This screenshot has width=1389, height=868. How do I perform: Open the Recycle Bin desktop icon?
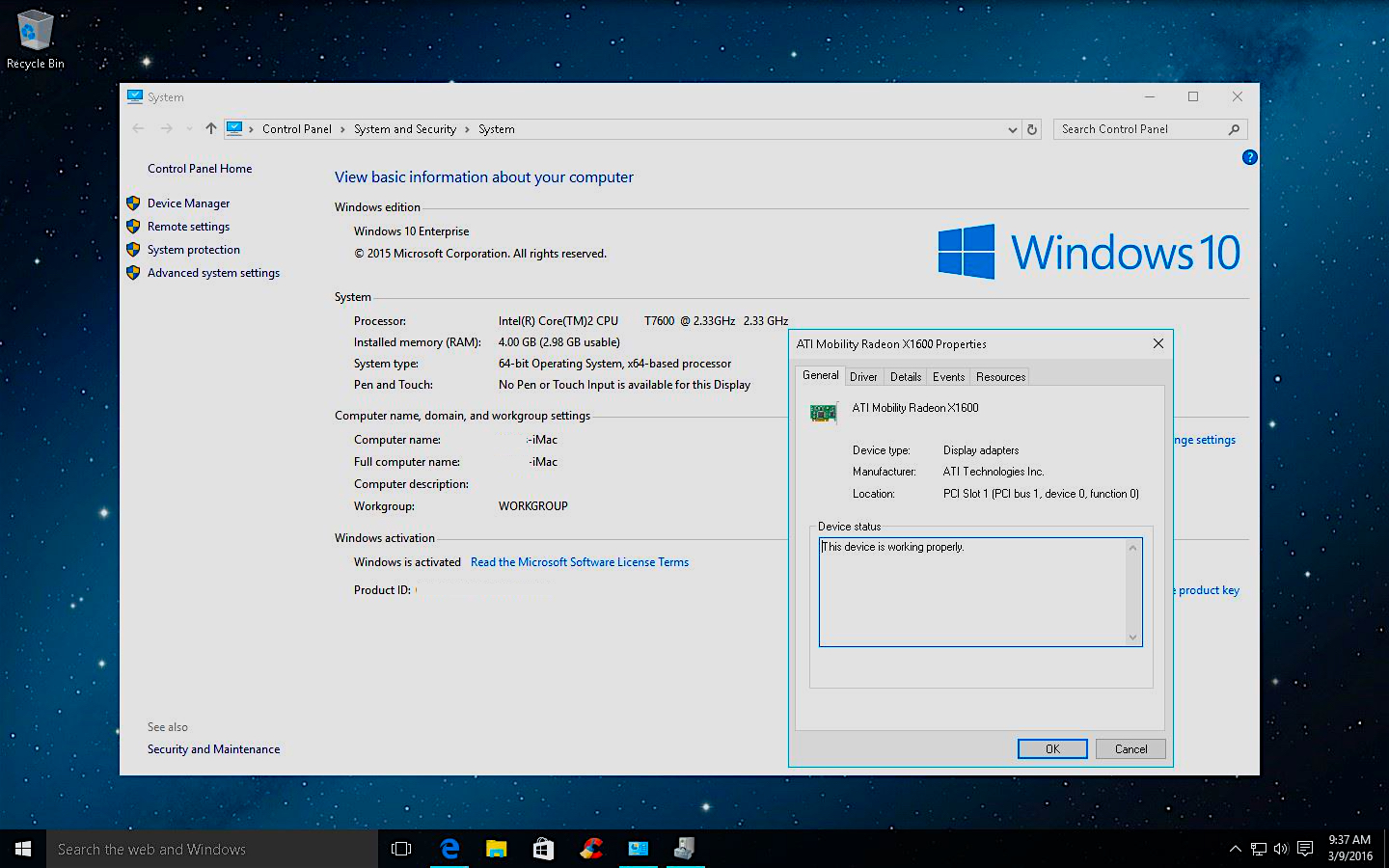click(x=36, y=39)
